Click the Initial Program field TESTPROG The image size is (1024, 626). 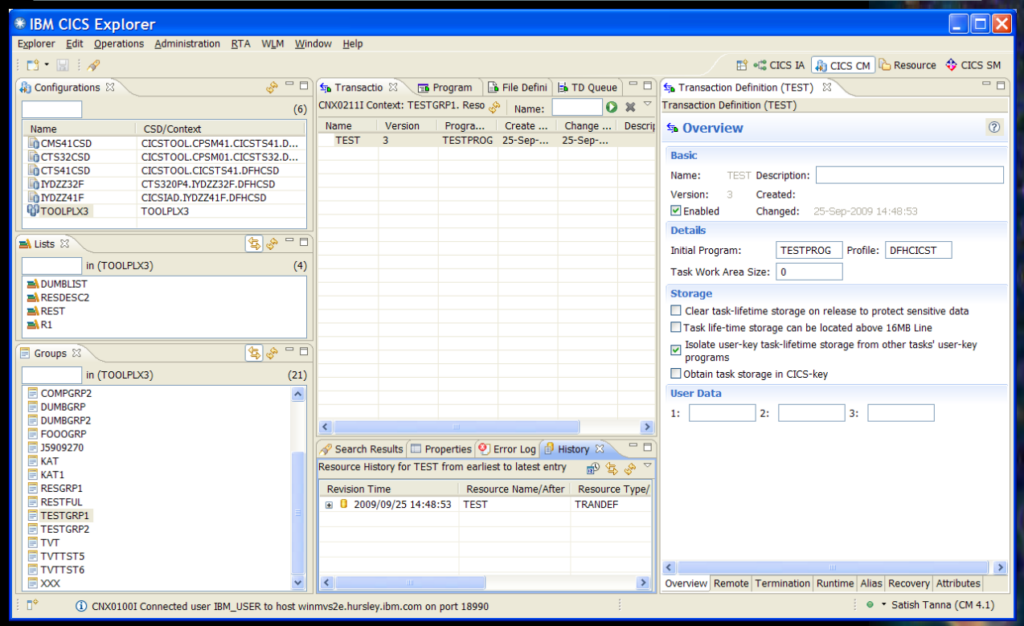(x=808, y=250)
